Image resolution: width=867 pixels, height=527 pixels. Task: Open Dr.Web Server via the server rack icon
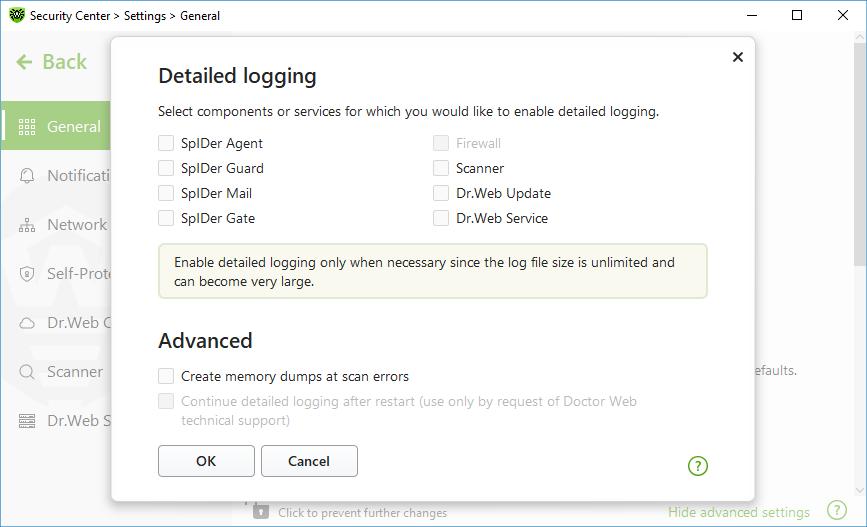pos(27,421)
